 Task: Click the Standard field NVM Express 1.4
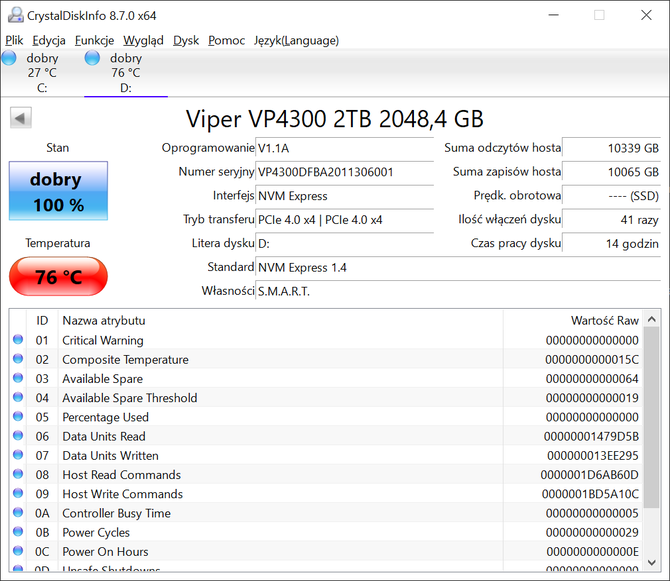point(458,268)
